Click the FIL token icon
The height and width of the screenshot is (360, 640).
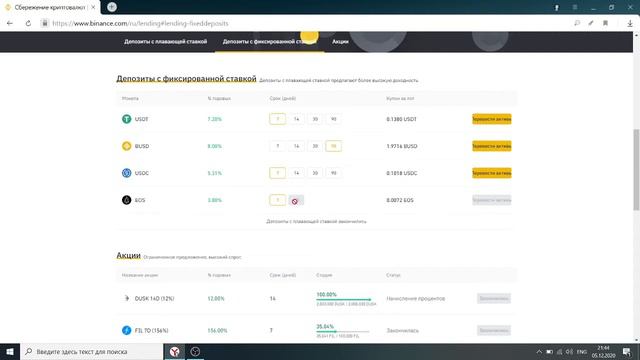(127, 330)
